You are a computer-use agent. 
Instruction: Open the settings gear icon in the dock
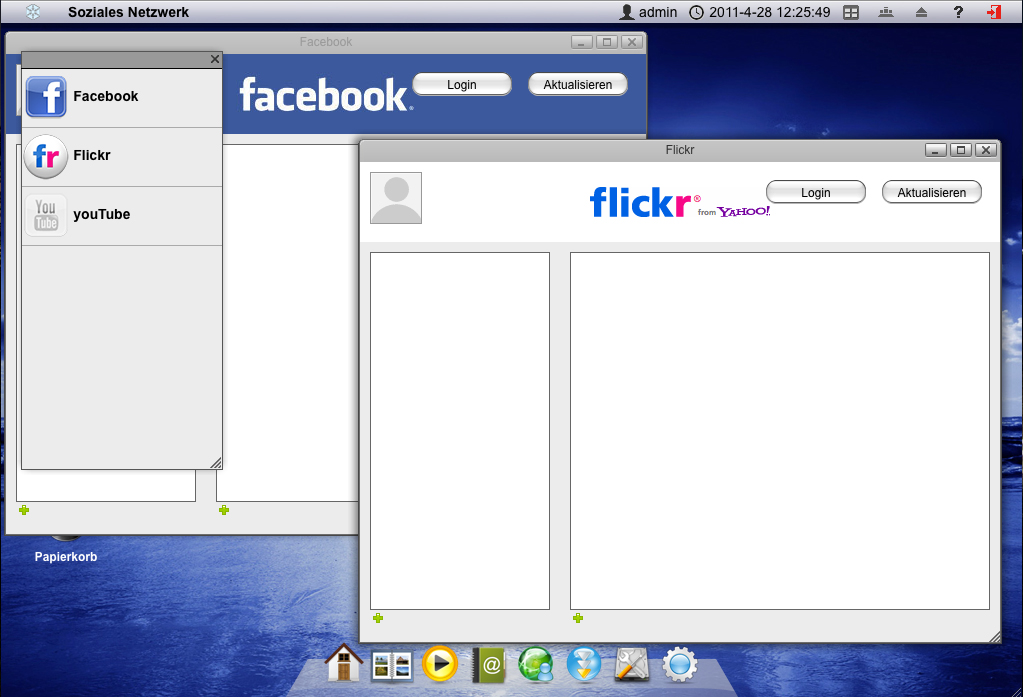[x=680, y=665]
